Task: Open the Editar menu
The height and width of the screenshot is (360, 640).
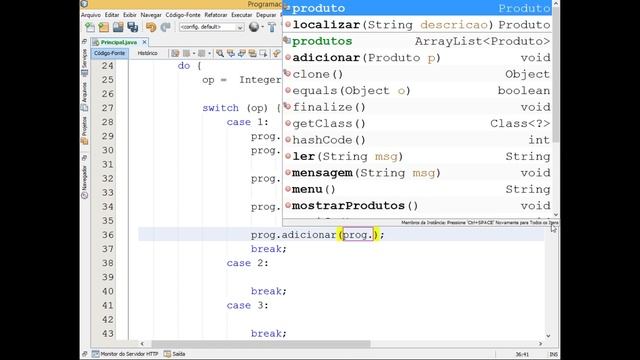Action: [x=112, y=15]
